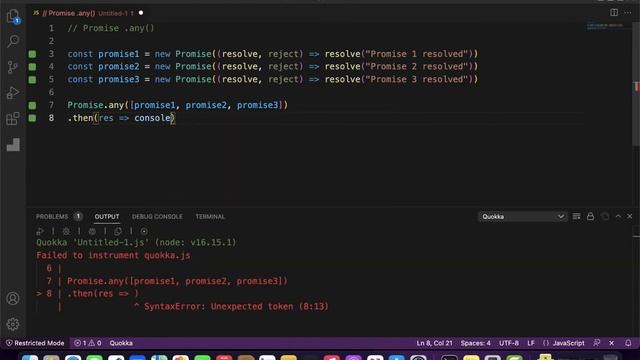Screen dimensions: 640x360
Task: Open the Run and Debug view
Action: click(13, 93)
